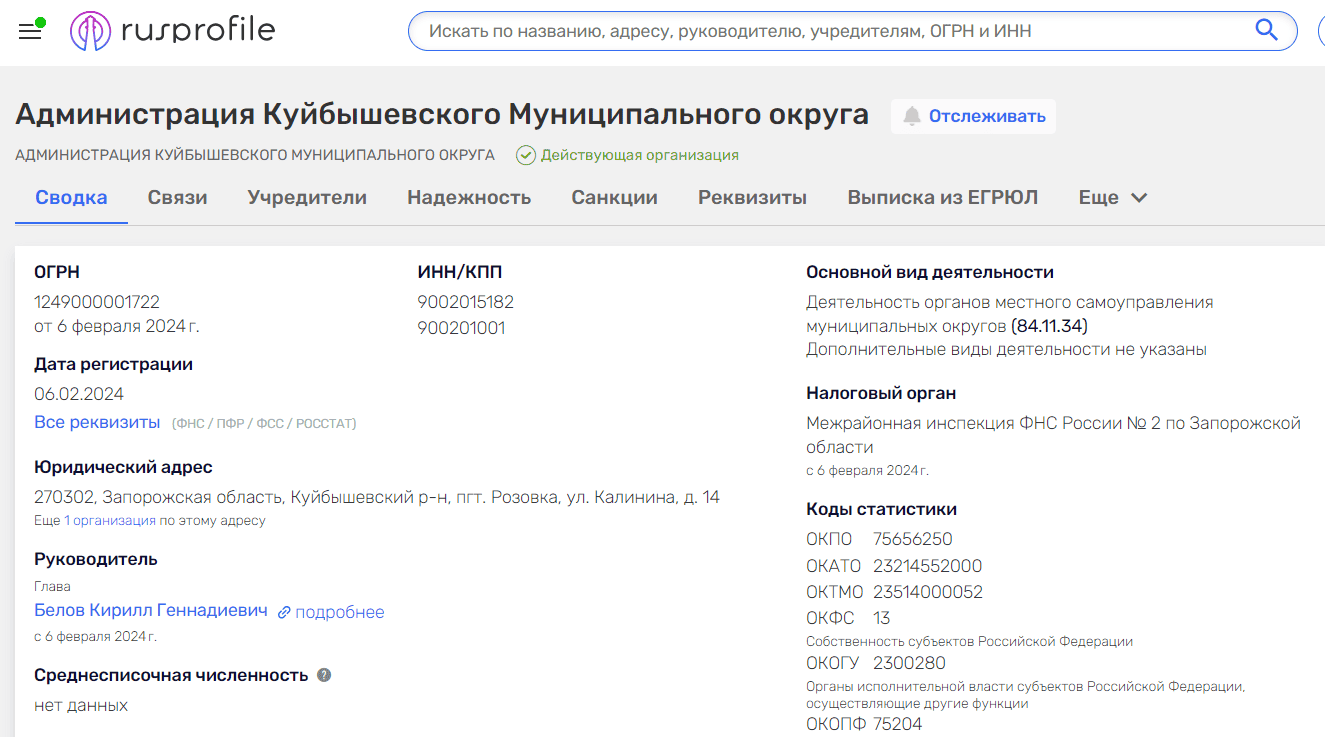Click the ФНС / ПФР / ФСС / РОССТАТ label
The height and width of the screenshot is (737, 1325).
[264, 424]
